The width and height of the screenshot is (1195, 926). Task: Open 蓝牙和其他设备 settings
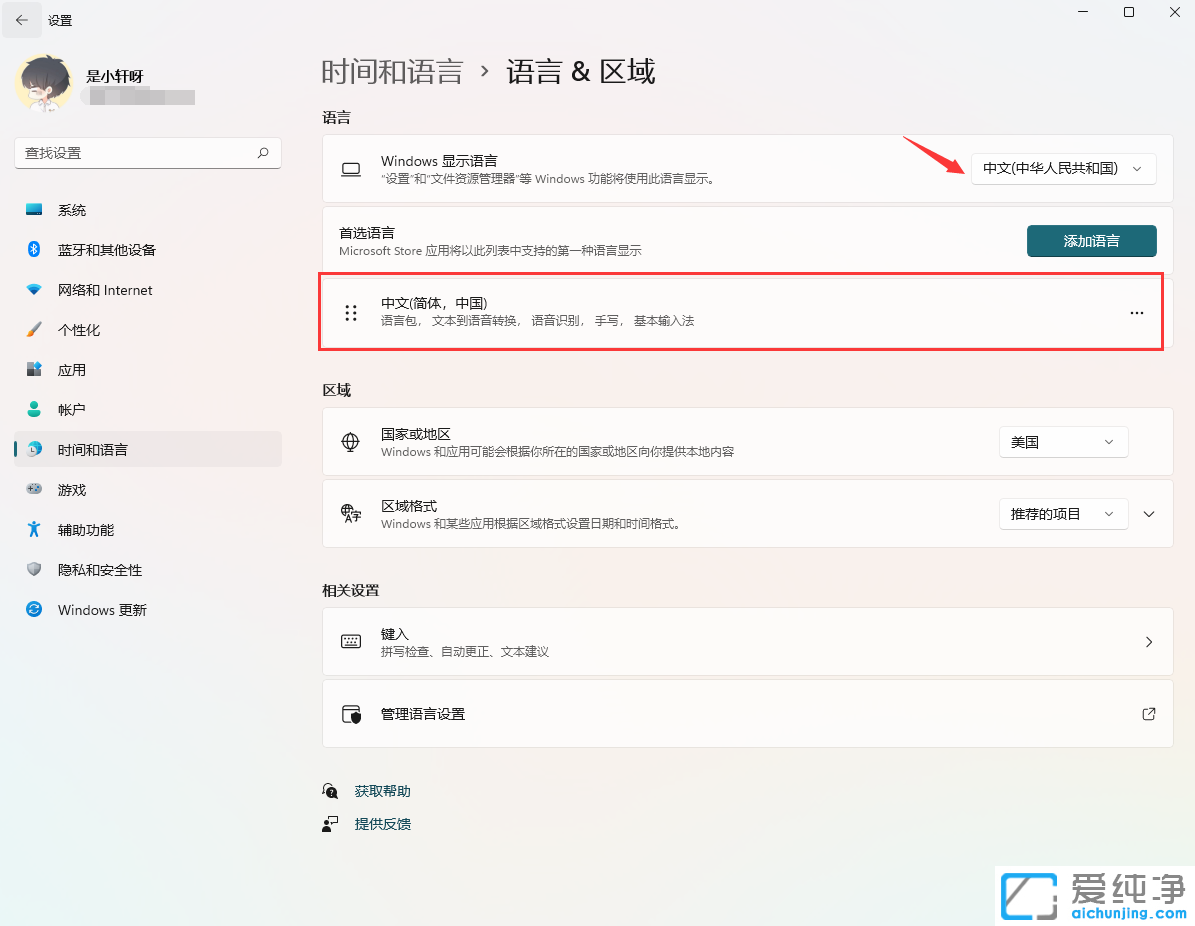coord(148,250)
